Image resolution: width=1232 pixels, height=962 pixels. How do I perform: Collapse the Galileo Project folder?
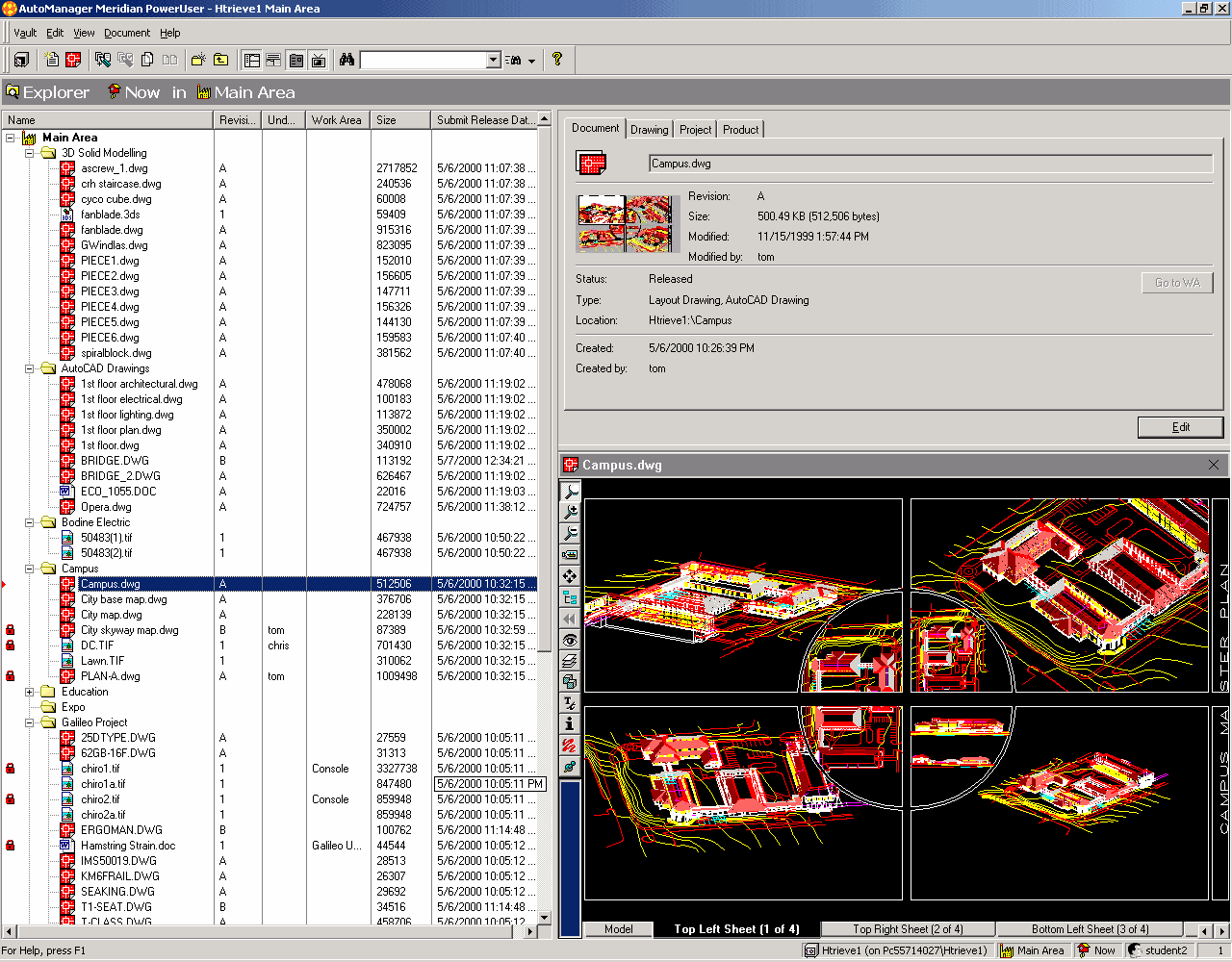pos(29,722)
